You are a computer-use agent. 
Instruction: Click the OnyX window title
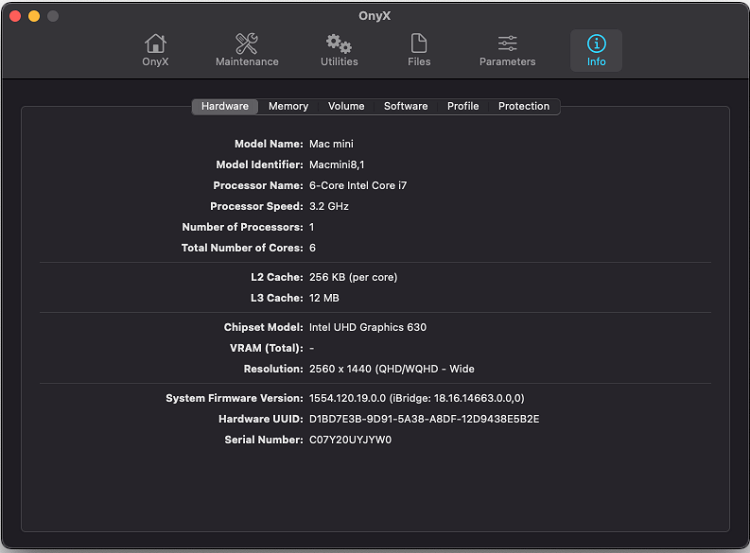(375, 16)
